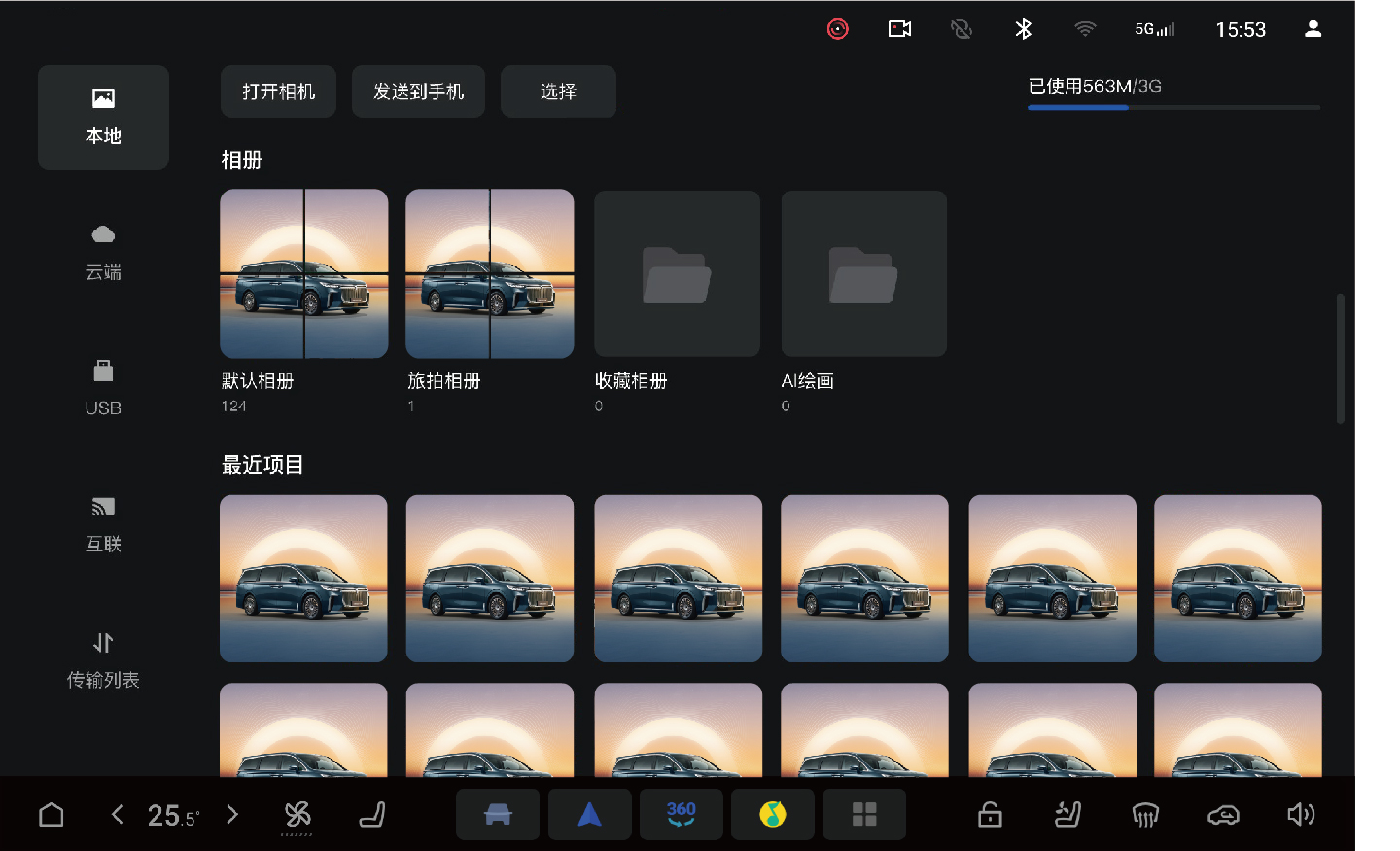Launch the yellow-green music app
Viewport: 1400px width, 851px height.
point(773,814)
